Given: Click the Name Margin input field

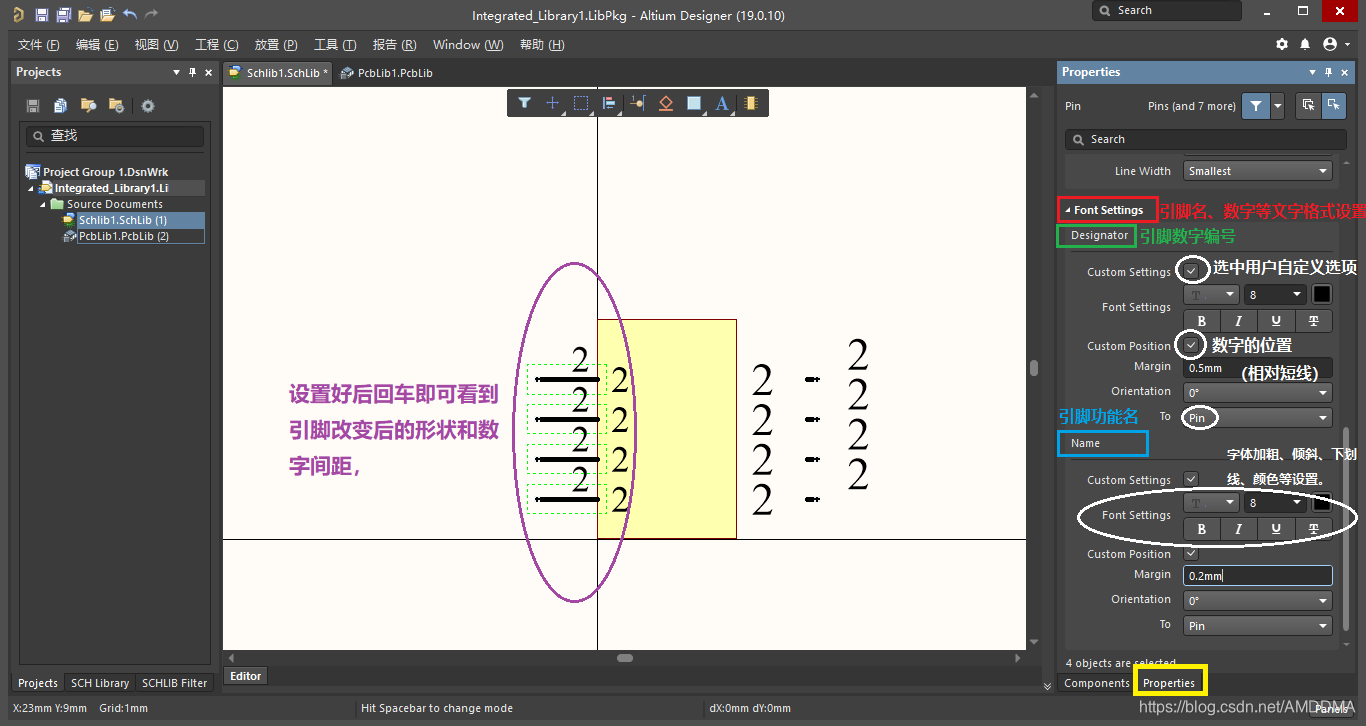Looking at the screenshot, I should [x=1257, y=576].
